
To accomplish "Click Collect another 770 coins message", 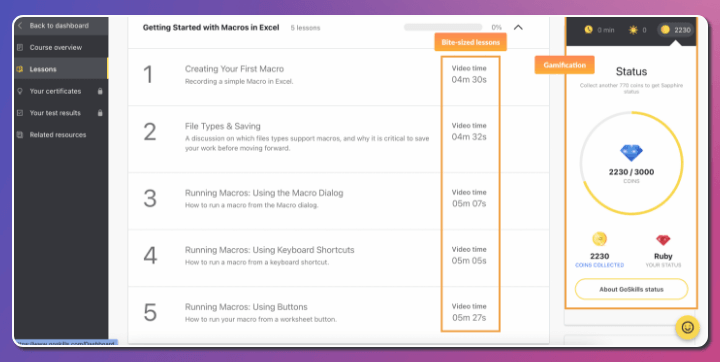I will (631, 88).
